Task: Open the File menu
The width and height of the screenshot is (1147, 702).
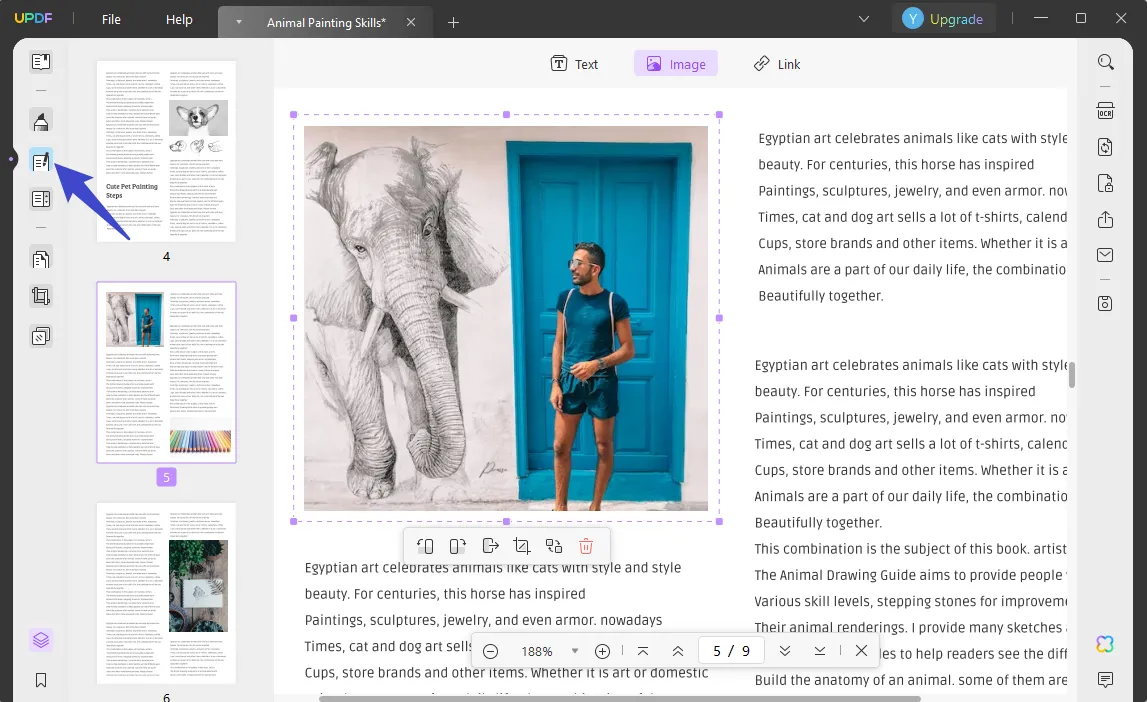Action: tap(110, 19)
